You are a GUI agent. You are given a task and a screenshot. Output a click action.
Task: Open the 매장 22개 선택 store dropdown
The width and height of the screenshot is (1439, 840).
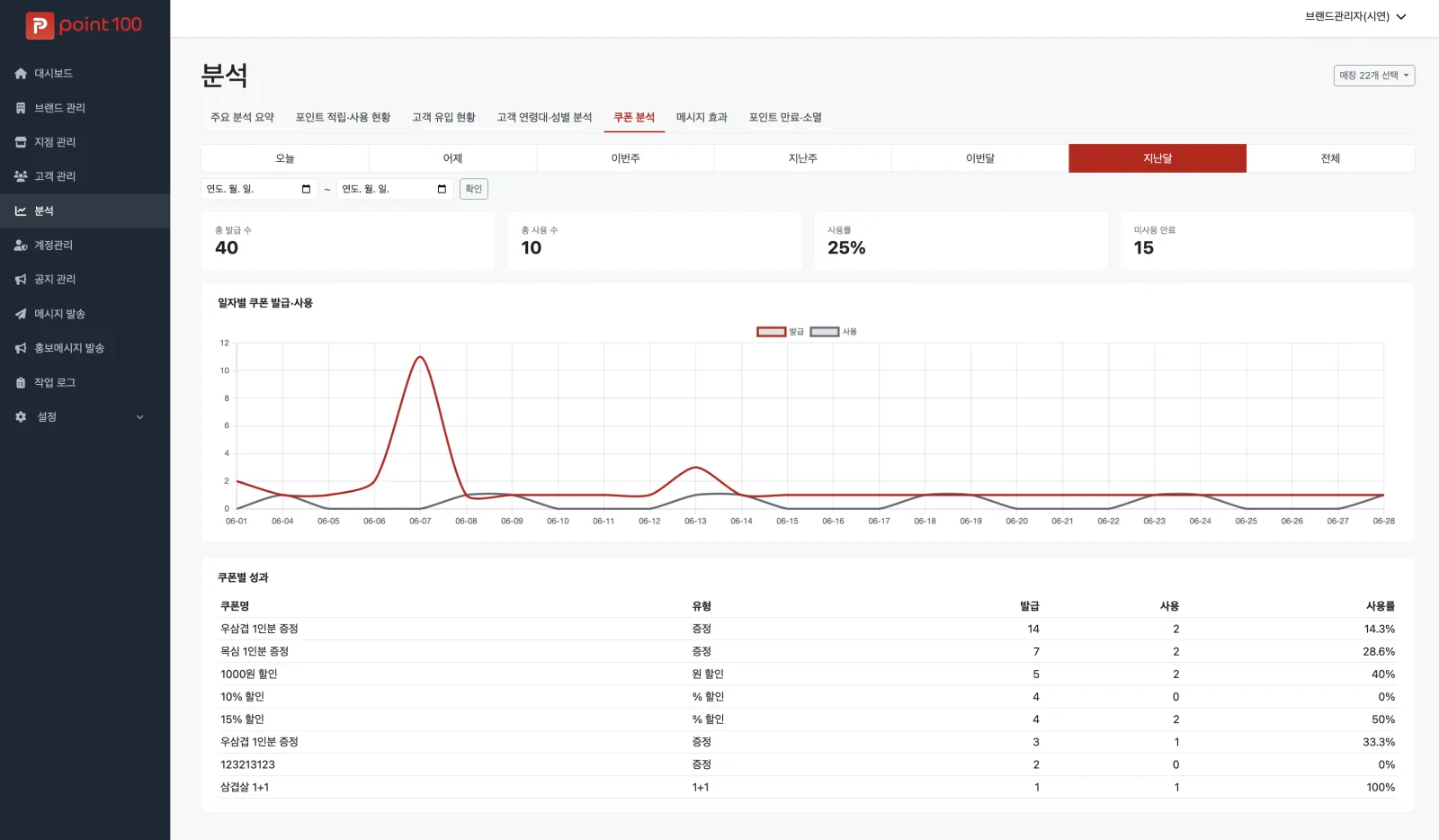point(1373,76)
